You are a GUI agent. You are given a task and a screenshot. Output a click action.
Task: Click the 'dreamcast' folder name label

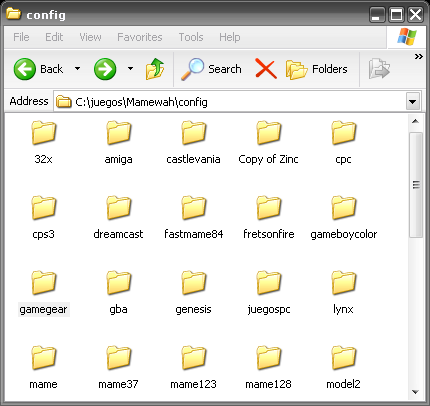click(x=118, y=234)
